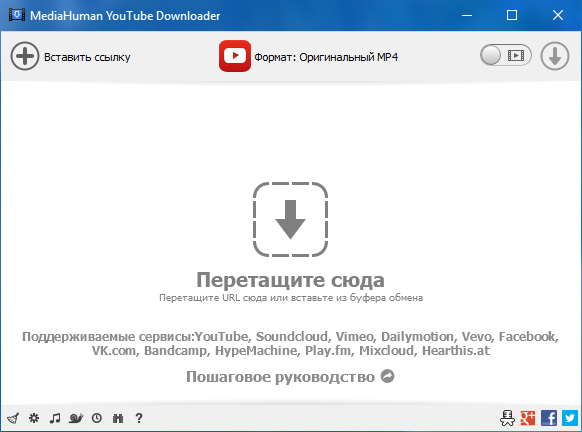Image resolution: width=582 pixels, height=432 pixels.
Task: Click the app icon in title bar
Action: [17, 15]
